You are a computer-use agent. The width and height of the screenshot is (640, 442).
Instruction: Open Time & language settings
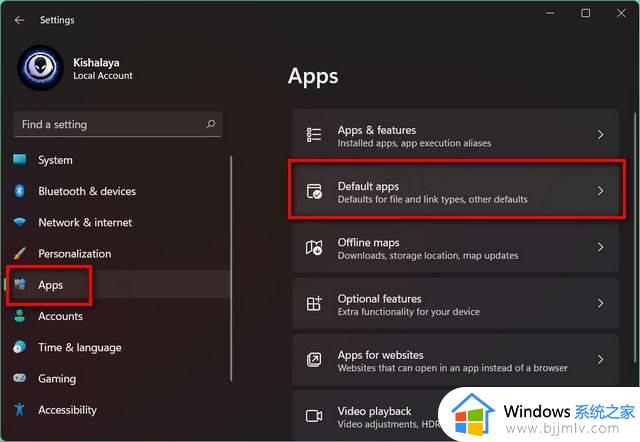tap(80, 347)
